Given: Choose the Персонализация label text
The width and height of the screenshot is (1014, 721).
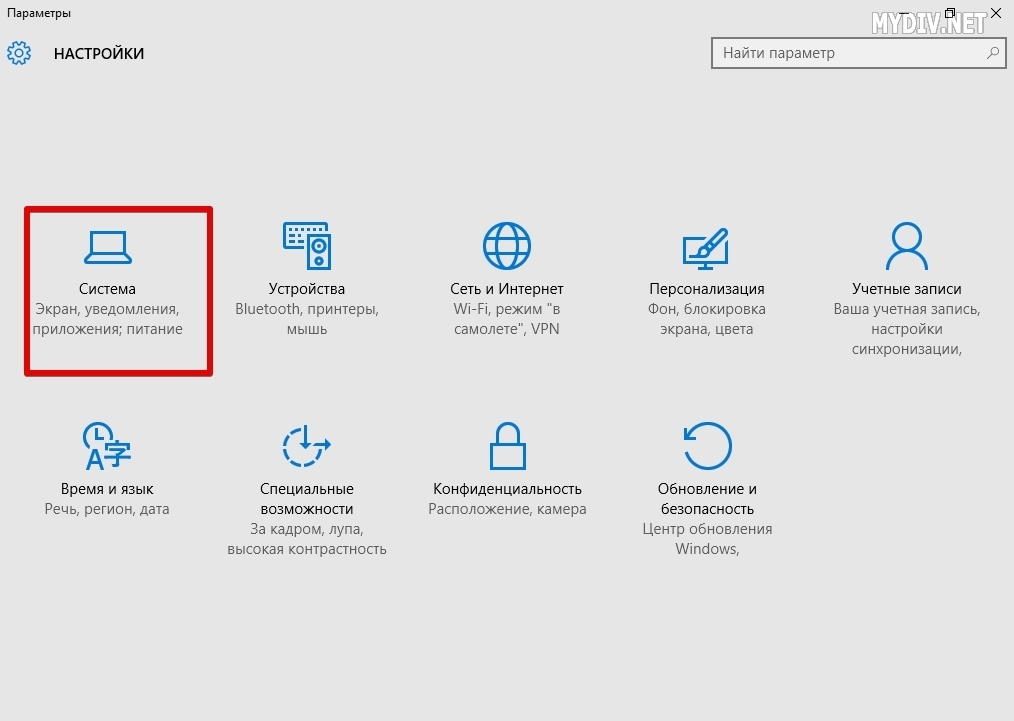Looking at the screenshot, I should coord(707,289).
